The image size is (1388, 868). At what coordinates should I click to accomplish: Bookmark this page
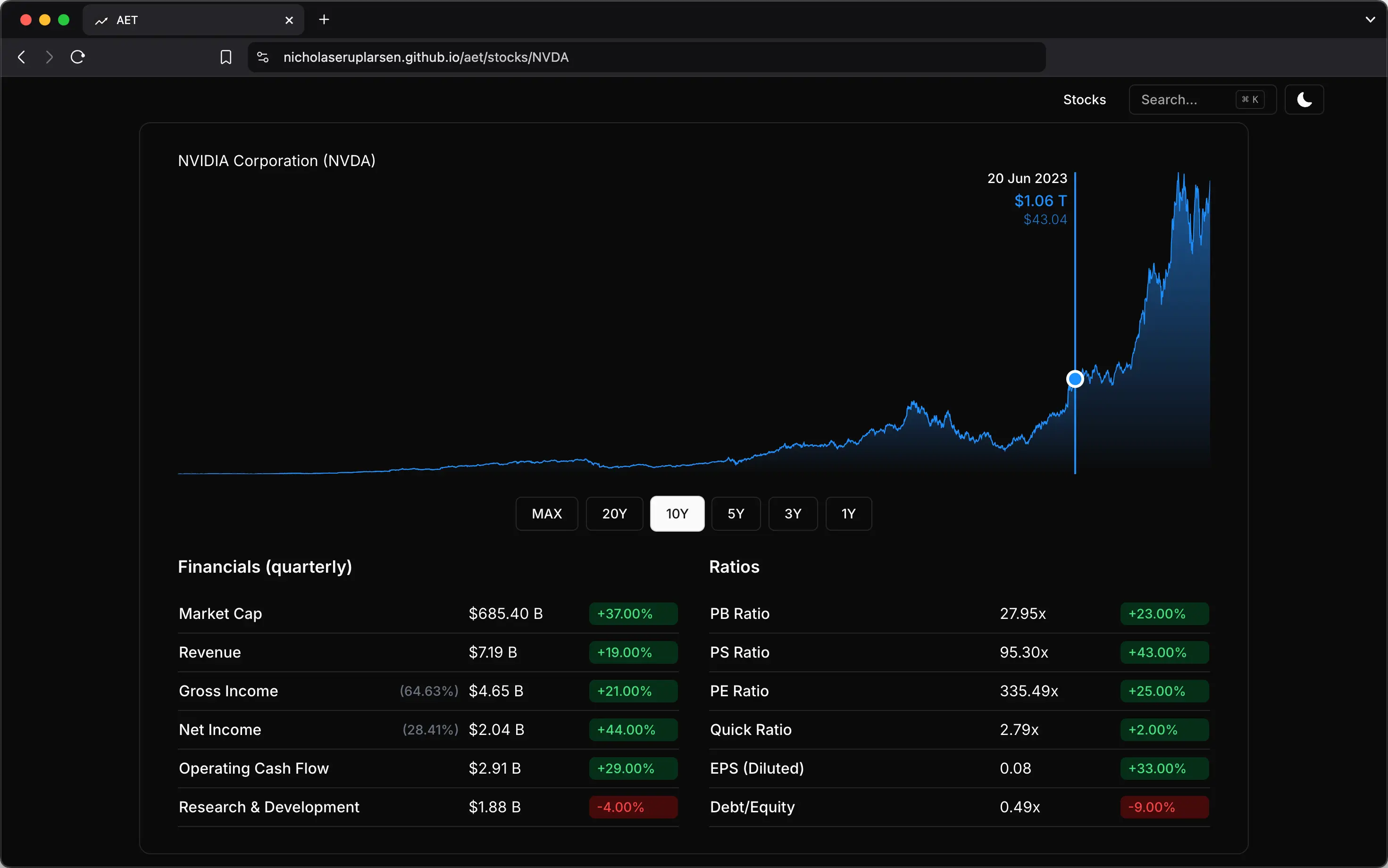226,57
